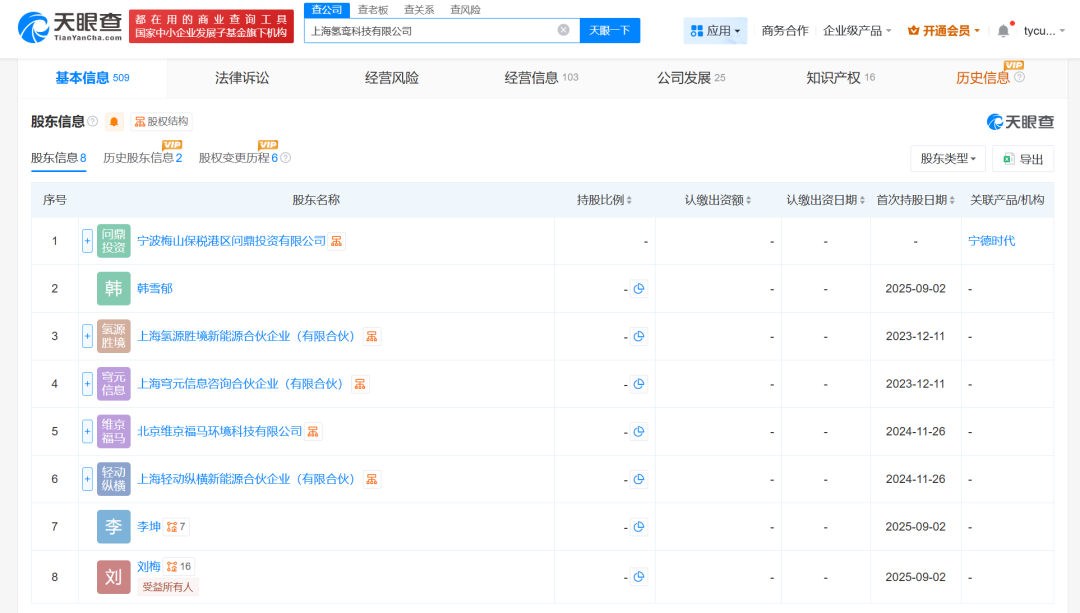
Task: Clear the search box with the x icon
Action: point(564,30)
